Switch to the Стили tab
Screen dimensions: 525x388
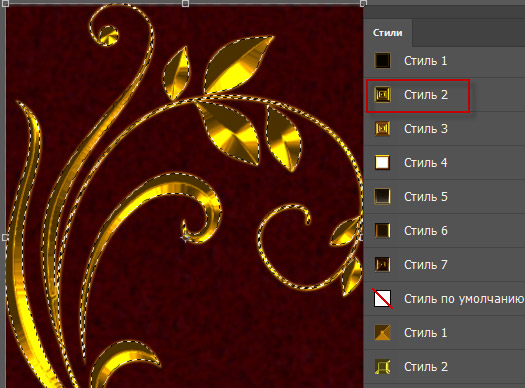coord(387,33)
